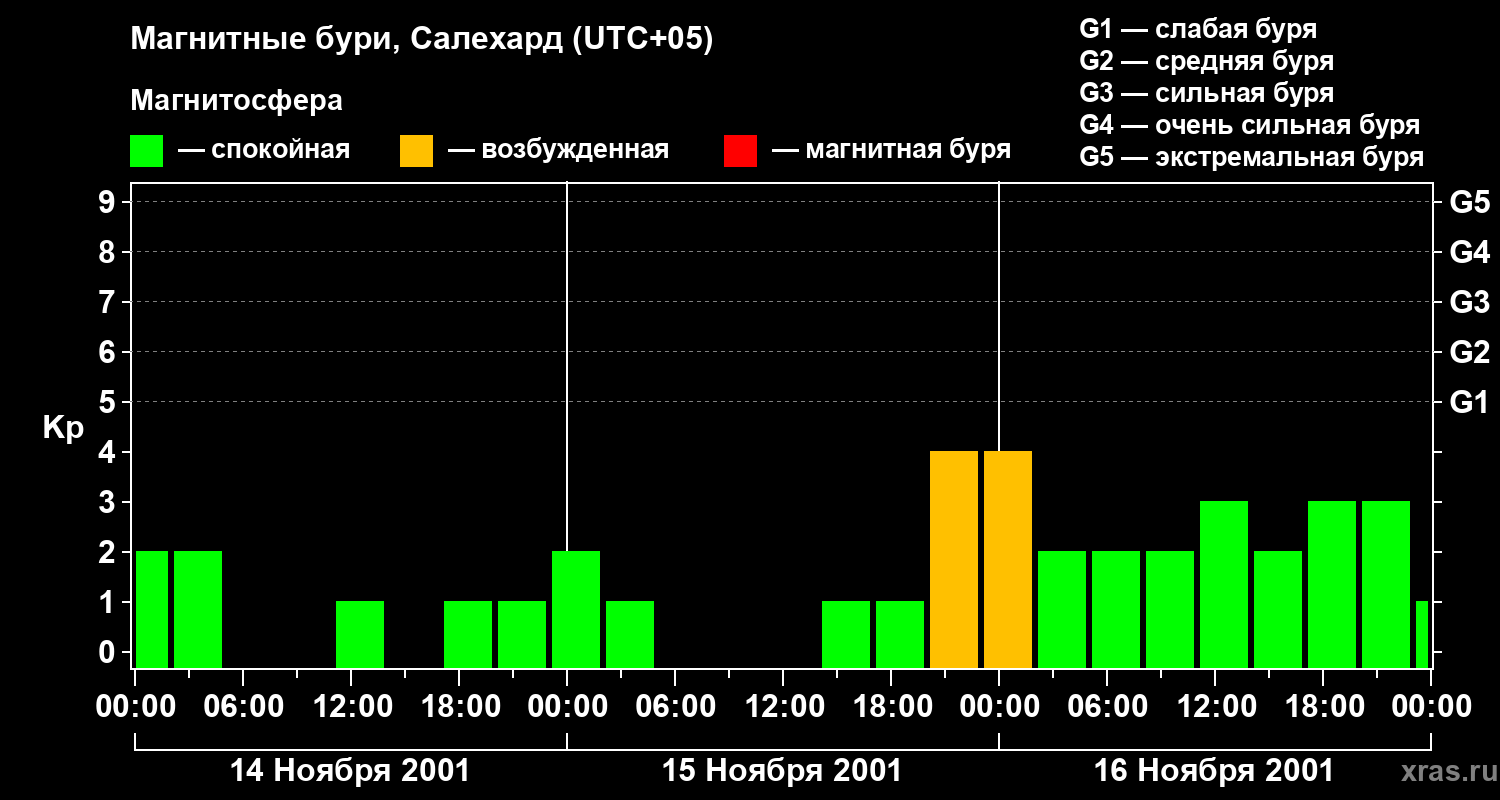Select green Kp 3 bar at 12:00 on 16 November
Viewport: 1500px width, 800px height.
(1224, 585)
